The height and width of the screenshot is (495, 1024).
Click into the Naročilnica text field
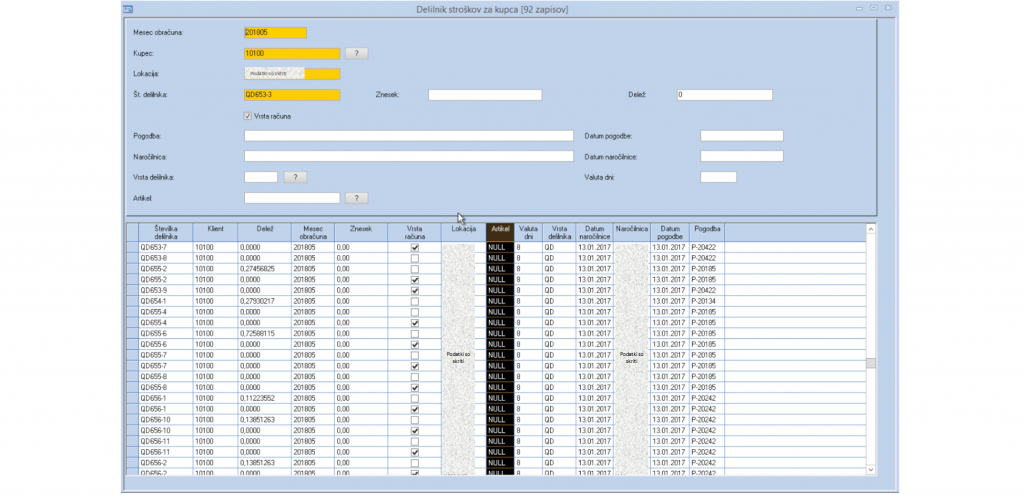(x=409, y=156)
